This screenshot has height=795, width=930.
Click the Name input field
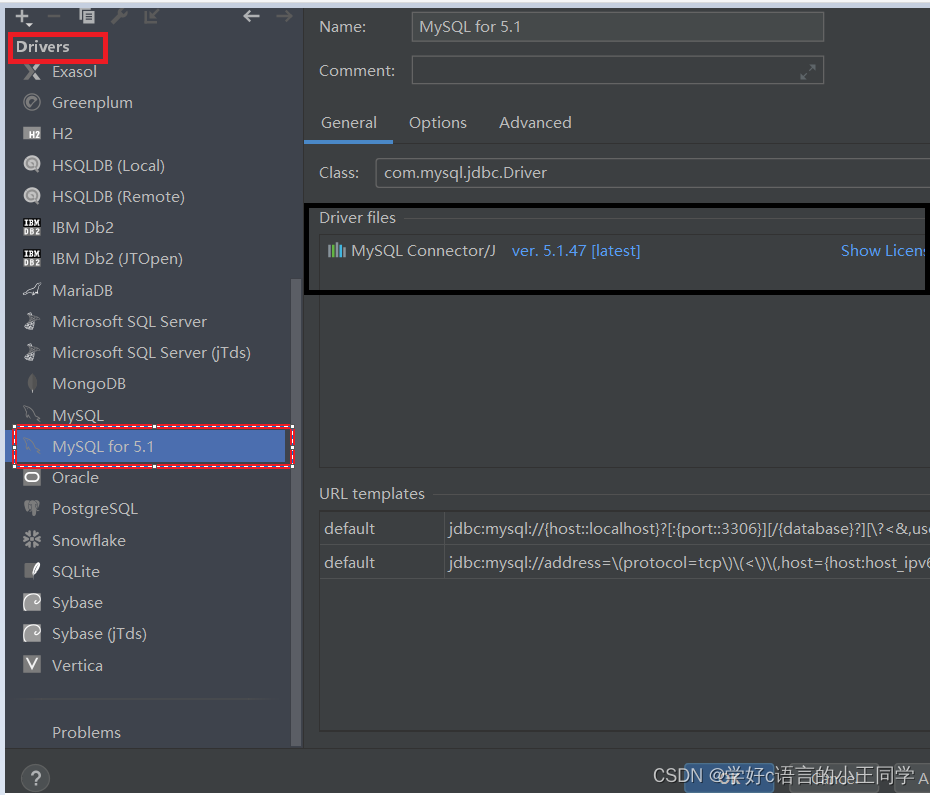point(617,27)
